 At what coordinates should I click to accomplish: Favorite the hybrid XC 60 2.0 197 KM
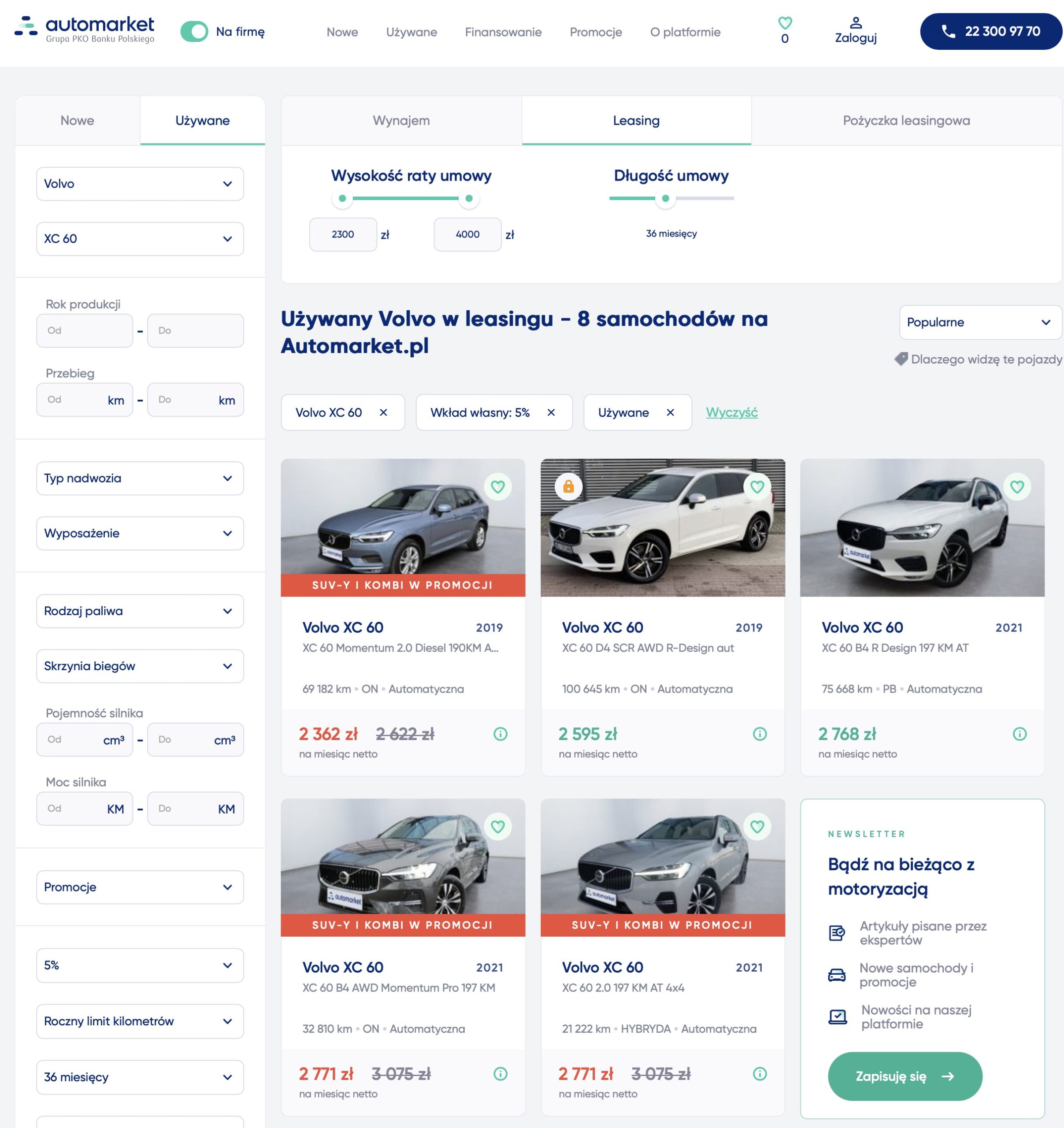pyautogui.click(x=757, y=827)
